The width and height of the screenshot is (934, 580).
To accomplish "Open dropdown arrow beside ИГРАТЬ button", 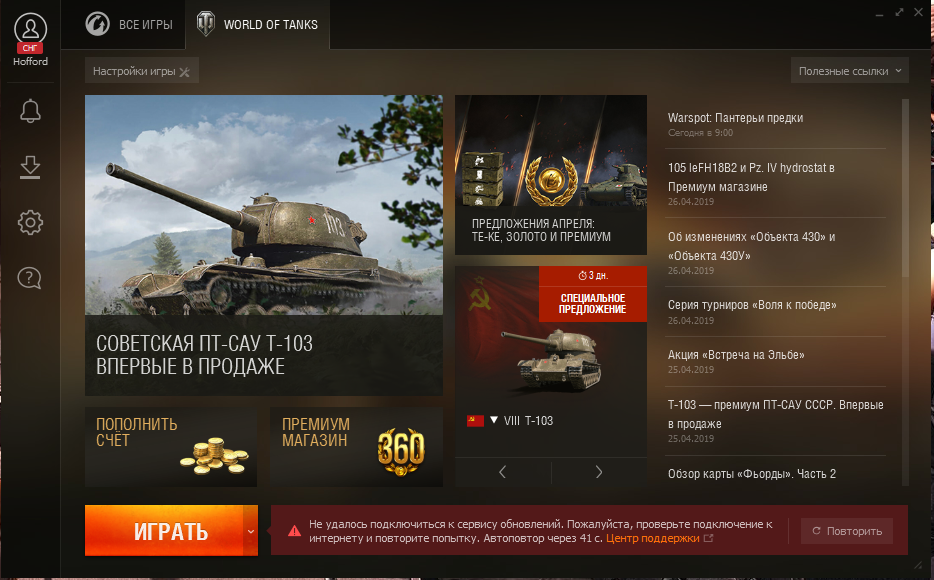I will [251, 531].
